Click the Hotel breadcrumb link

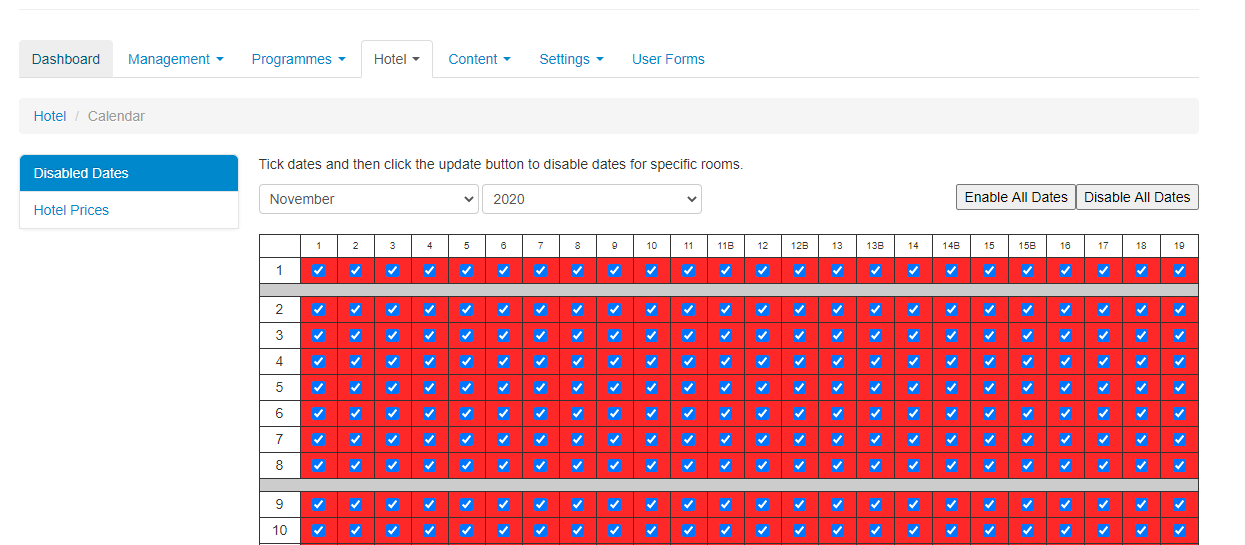50,116
